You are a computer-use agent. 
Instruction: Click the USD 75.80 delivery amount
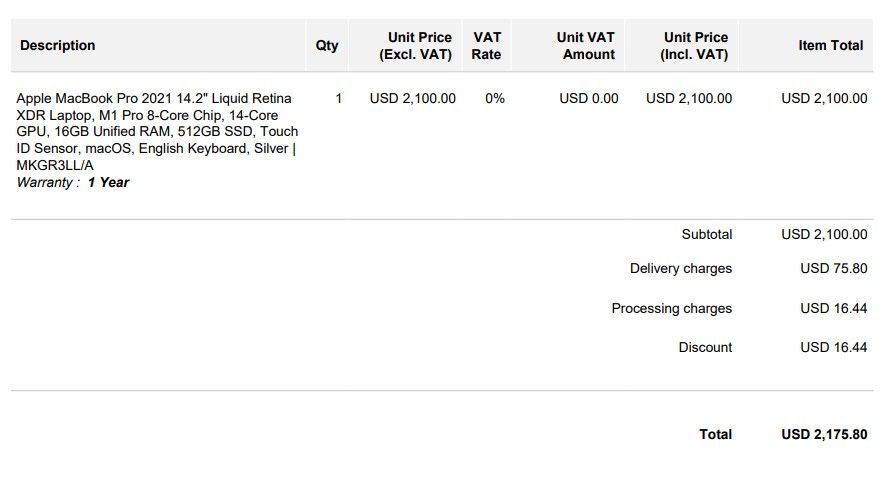click(833, 269)
